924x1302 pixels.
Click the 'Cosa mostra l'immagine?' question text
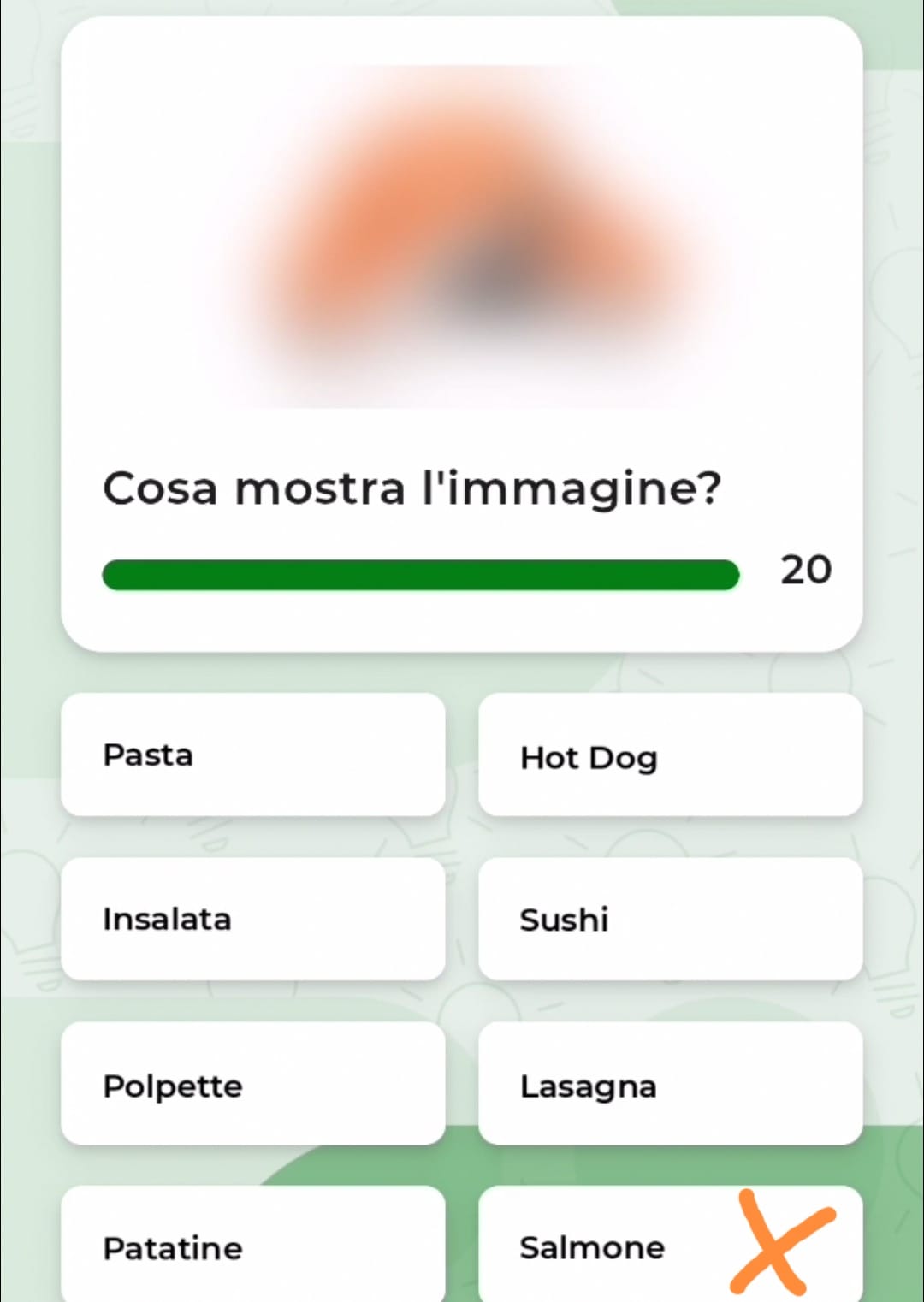[412, 489]
